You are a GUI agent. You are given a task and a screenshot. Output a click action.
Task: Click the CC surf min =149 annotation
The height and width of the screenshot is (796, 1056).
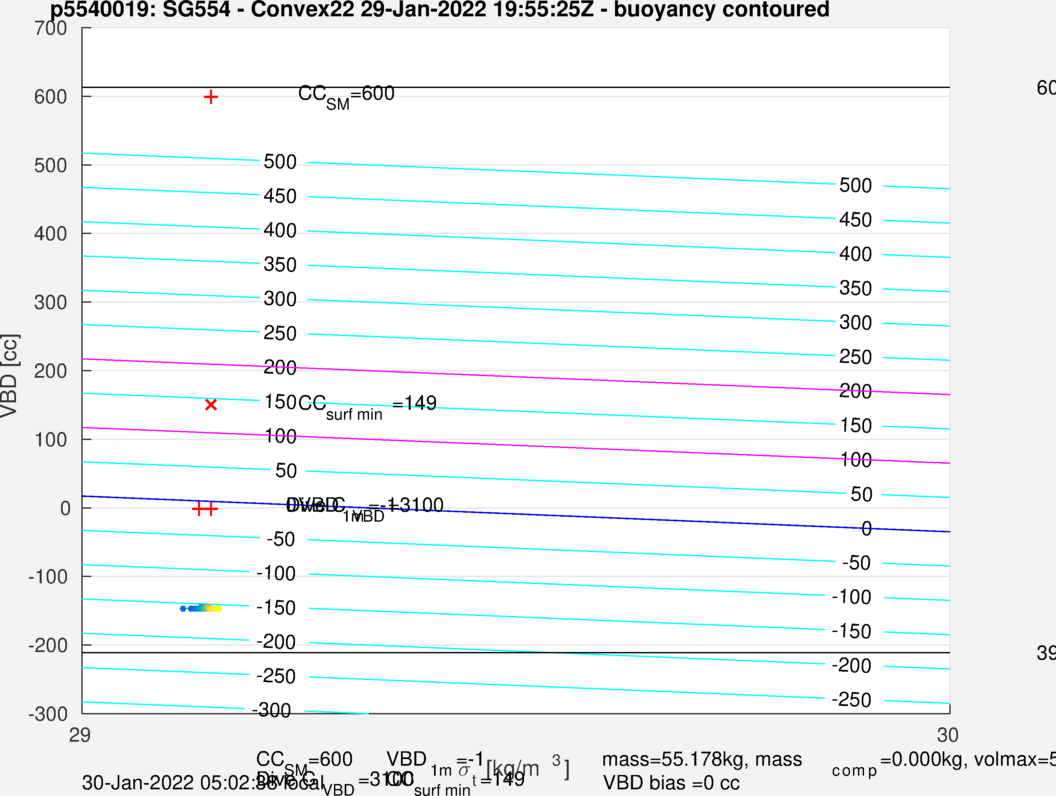point(367,407)
